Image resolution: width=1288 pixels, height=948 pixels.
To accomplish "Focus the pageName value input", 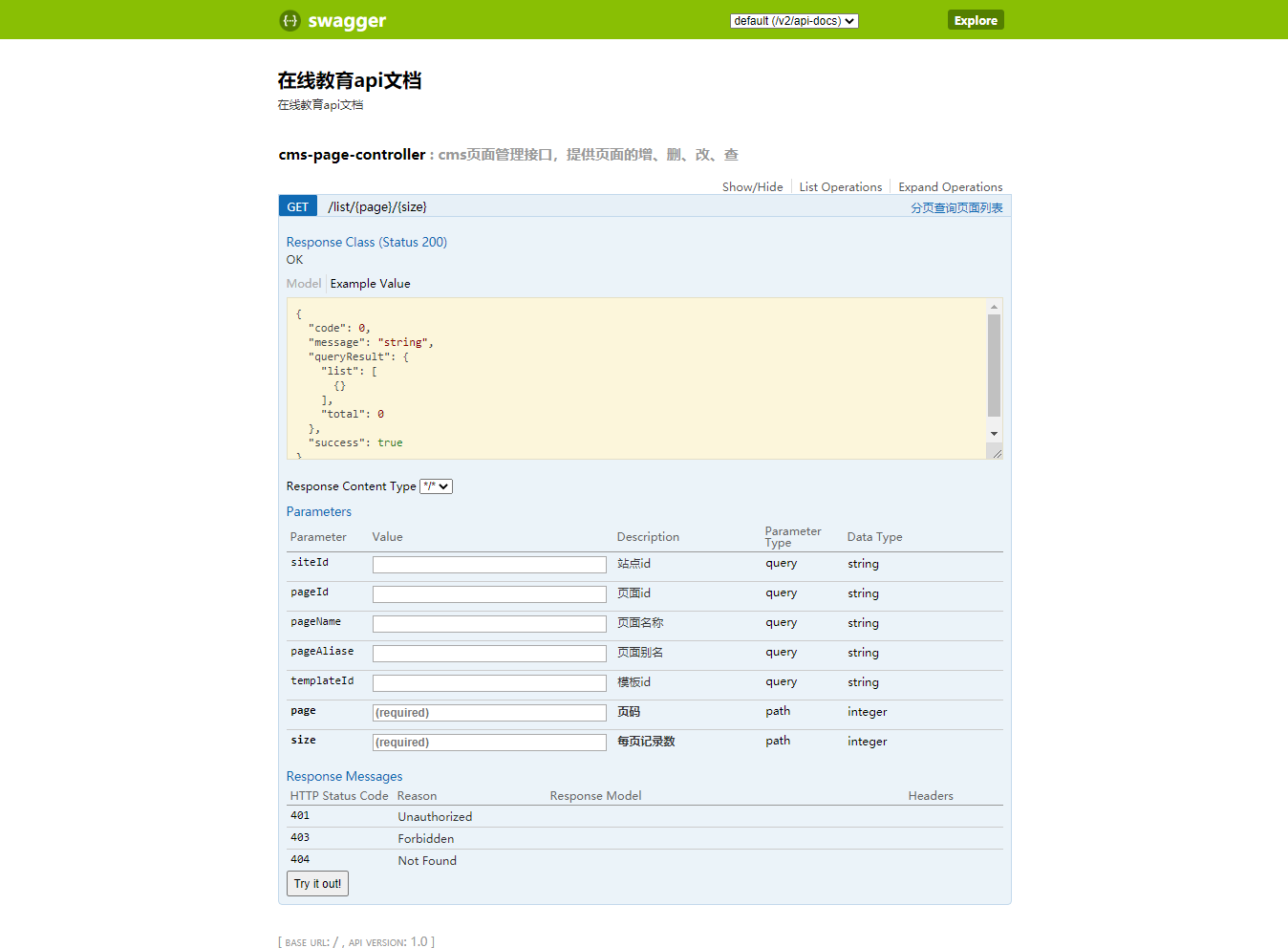I will point(489,624).
